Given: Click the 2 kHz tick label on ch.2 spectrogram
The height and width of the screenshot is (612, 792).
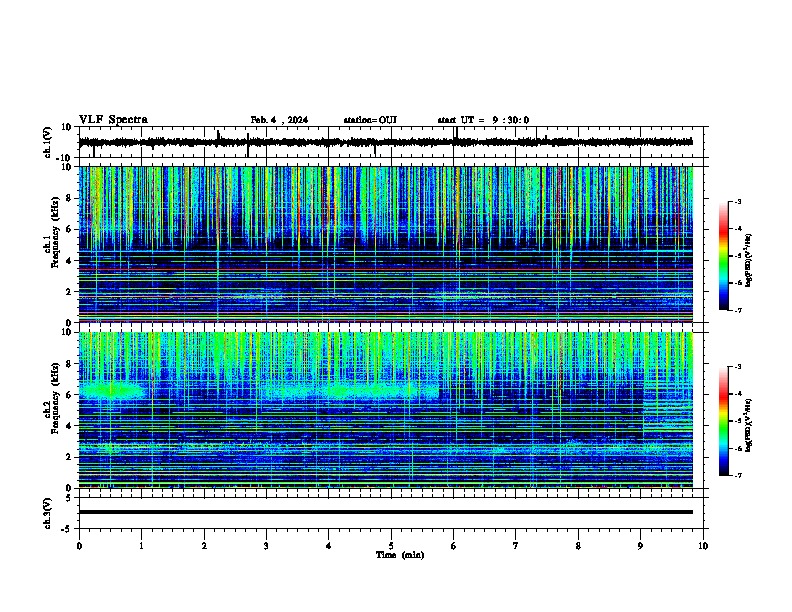Looking at the screenshot, I should pos(70,457).
